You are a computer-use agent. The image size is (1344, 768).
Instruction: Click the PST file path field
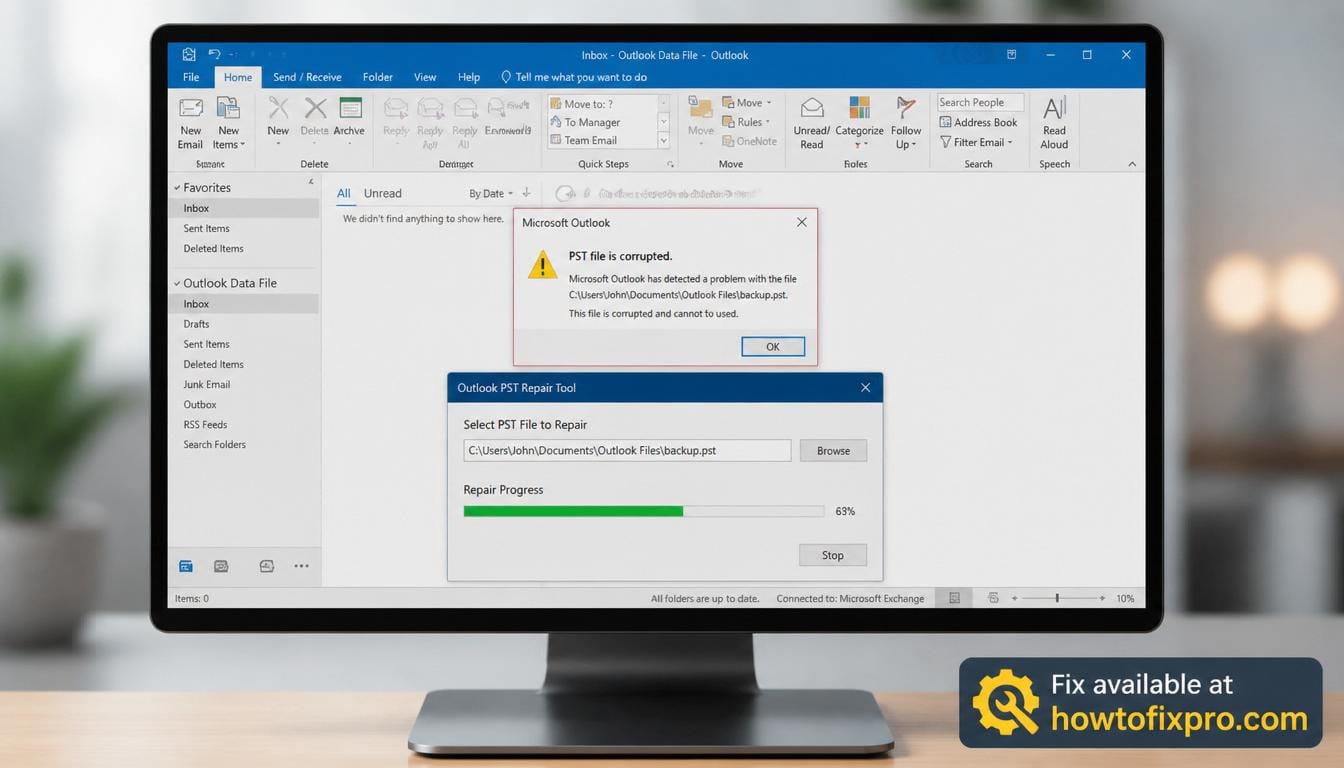coord(627,451)
